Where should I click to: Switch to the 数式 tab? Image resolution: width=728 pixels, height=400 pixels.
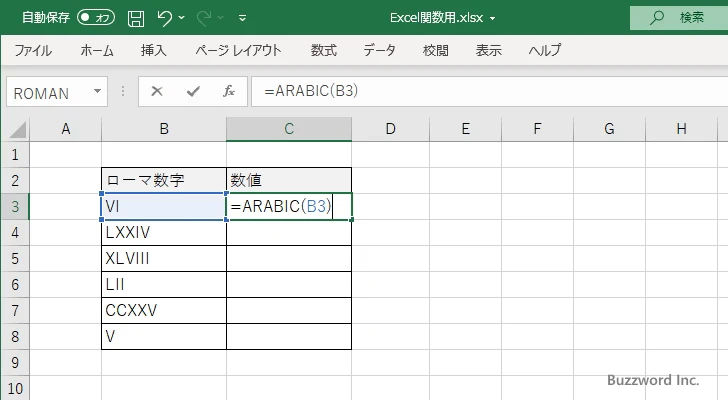(324, 50)
